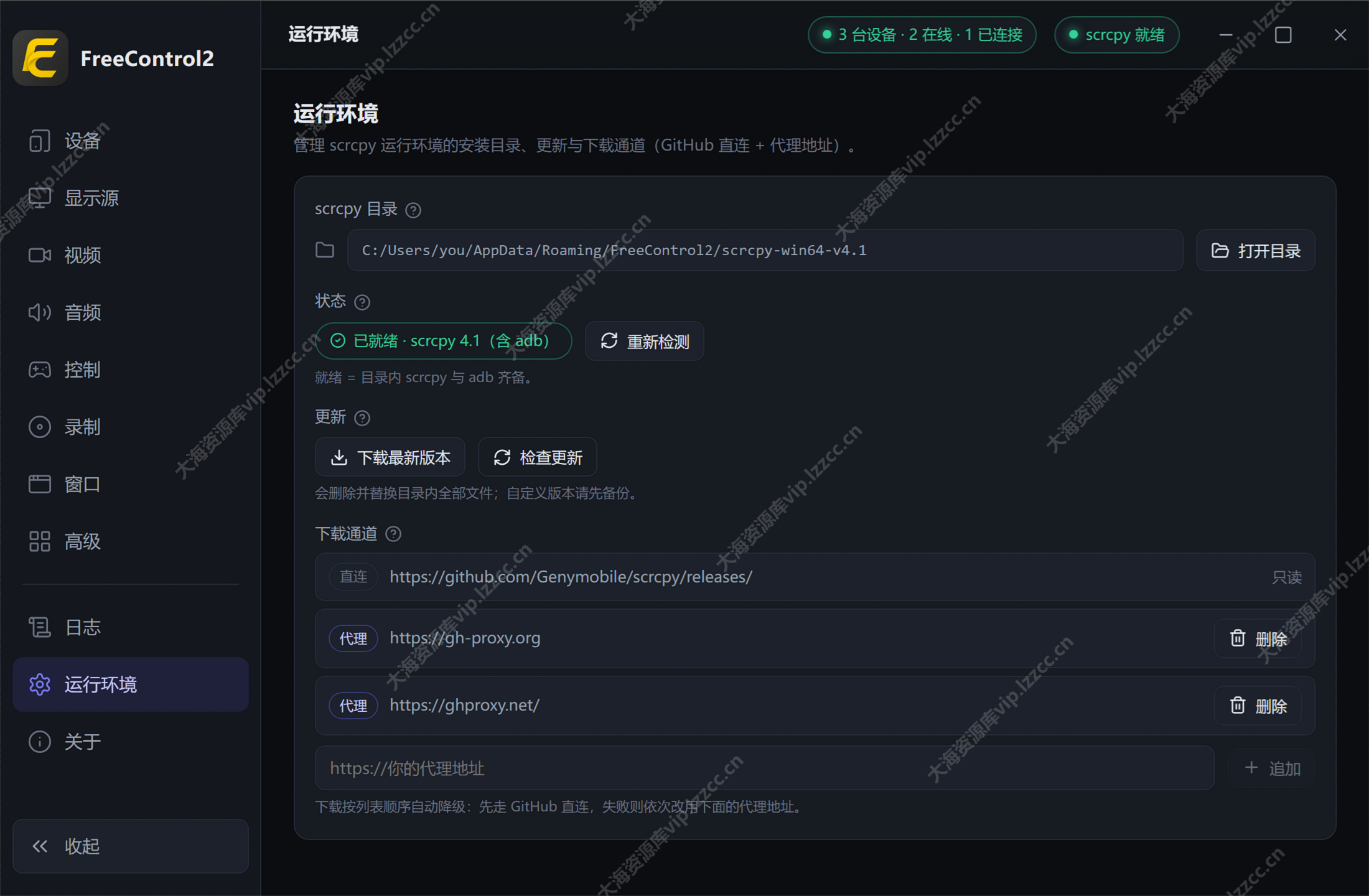Show help tooltip for 下载通道
Image resolution: width=1369 pixels, height=896 pixels.
coord(393,534)
